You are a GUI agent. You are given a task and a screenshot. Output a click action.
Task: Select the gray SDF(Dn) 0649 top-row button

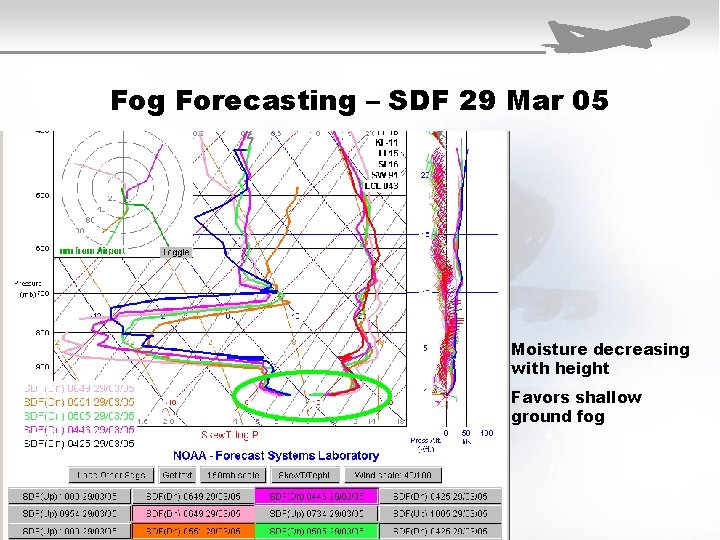(x=193, y=496)
